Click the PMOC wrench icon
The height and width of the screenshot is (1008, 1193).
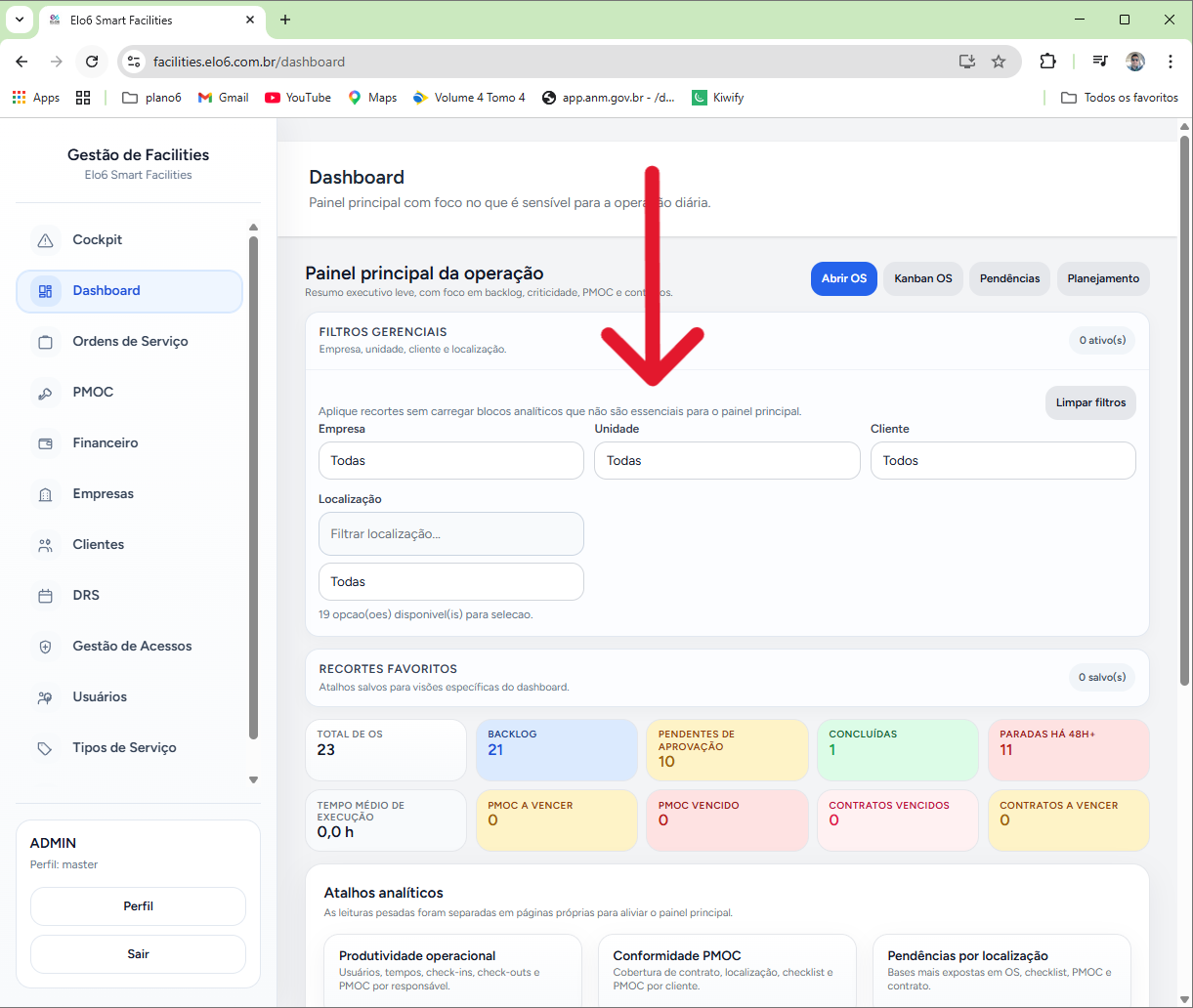point(45,393)
